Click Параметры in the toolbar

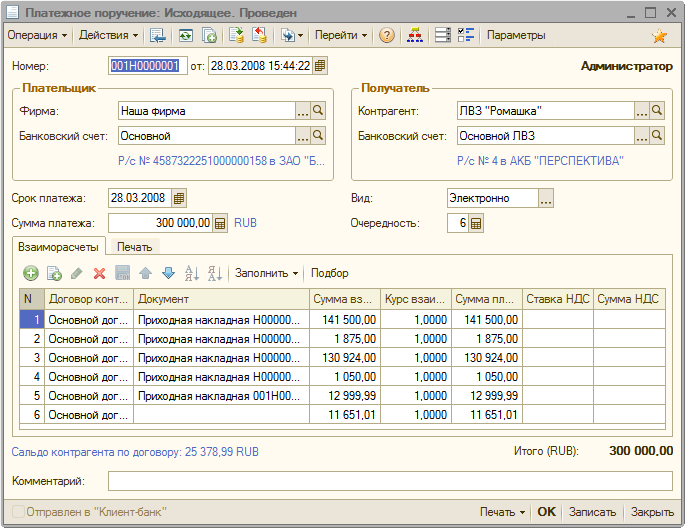click(x=516, y=35)
